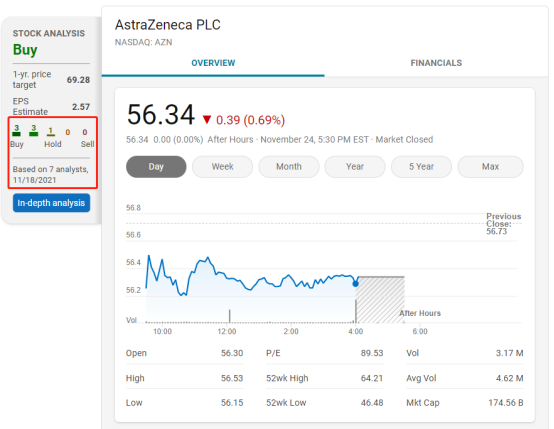
Task: Click the green Buy stock analysis rating
Action: (x=25, y=50)
